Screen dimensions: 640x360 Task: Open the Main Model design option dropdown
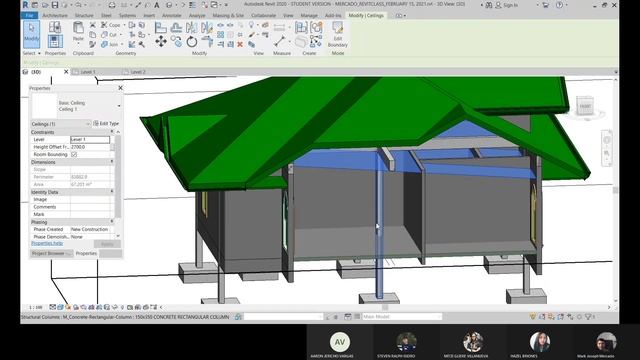(x=402, y=317)
